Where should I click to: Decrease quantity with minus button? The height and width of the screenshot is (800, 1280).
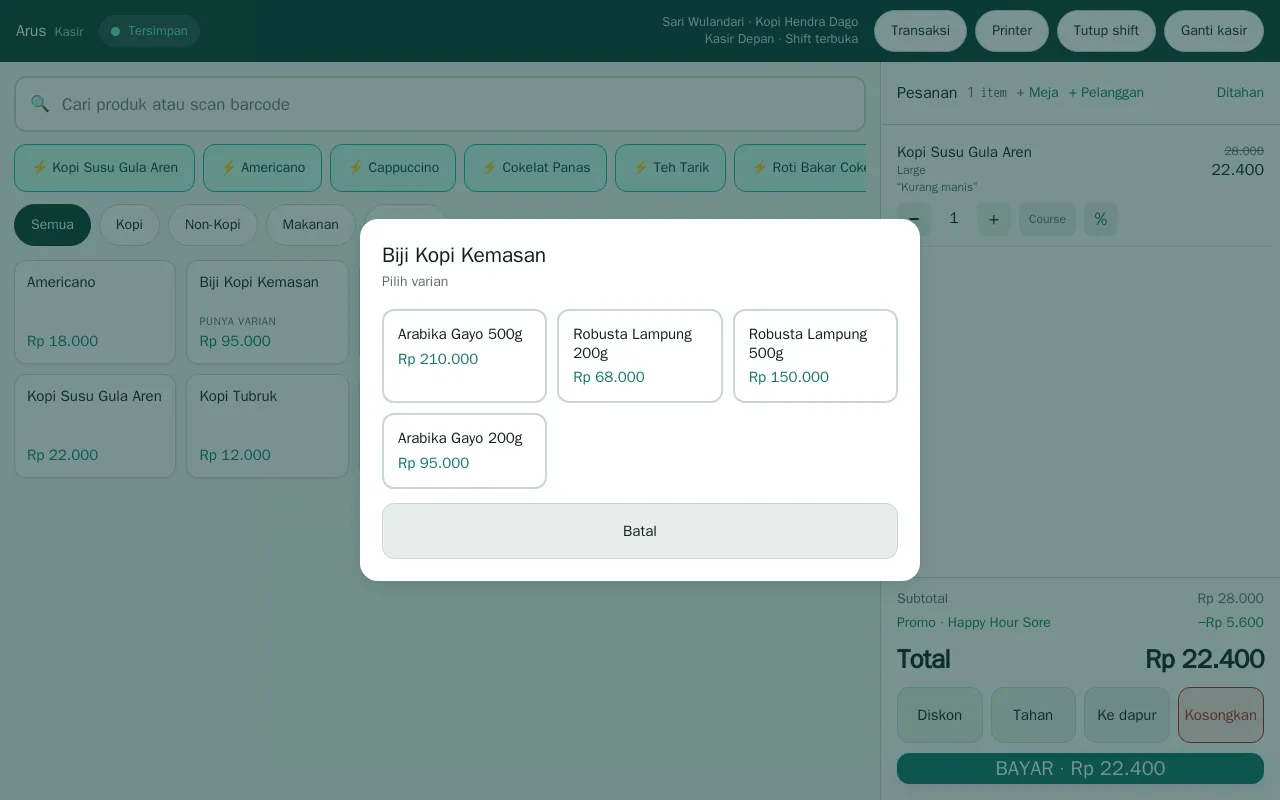pyautogui.click(x=914, y=219)
